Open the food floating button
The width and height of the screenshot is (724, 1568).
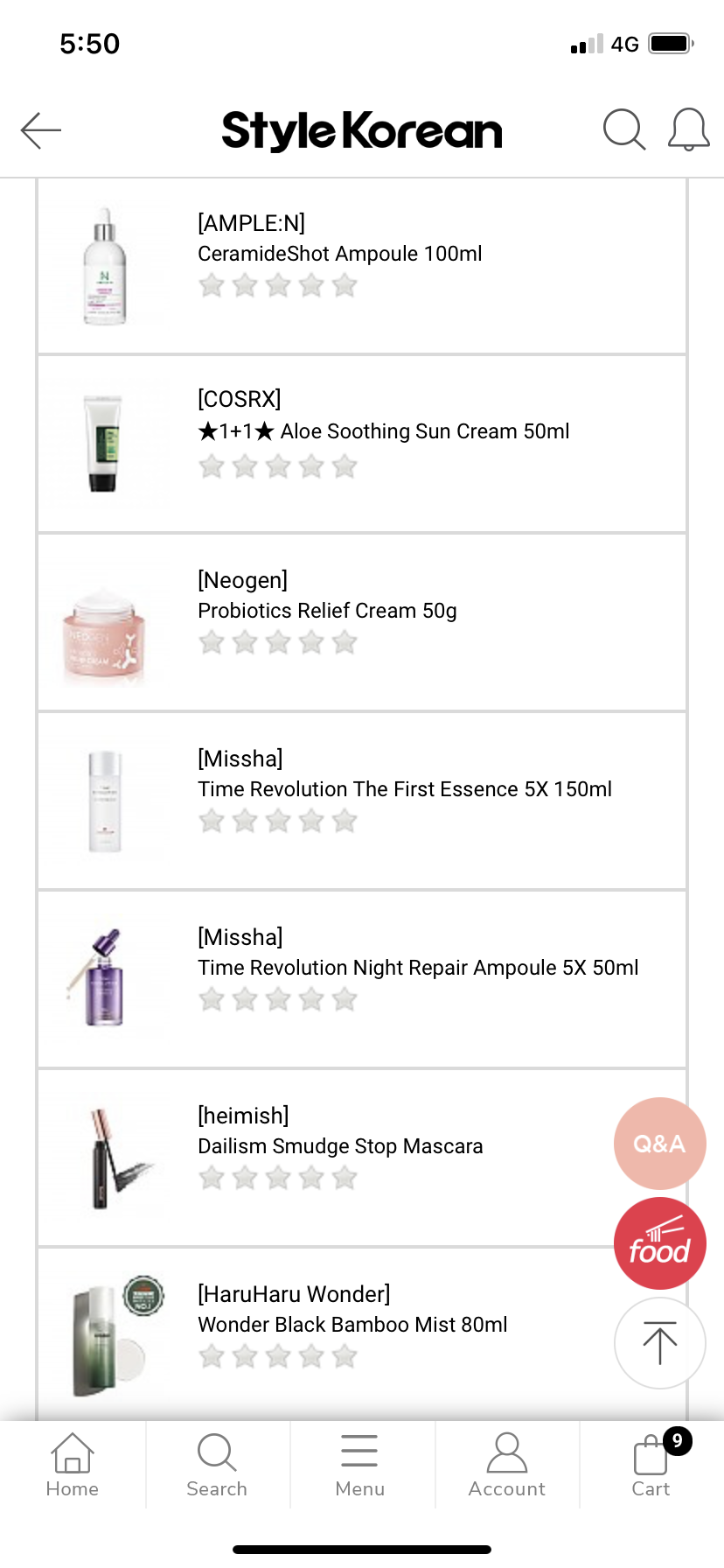(659, 1243)
